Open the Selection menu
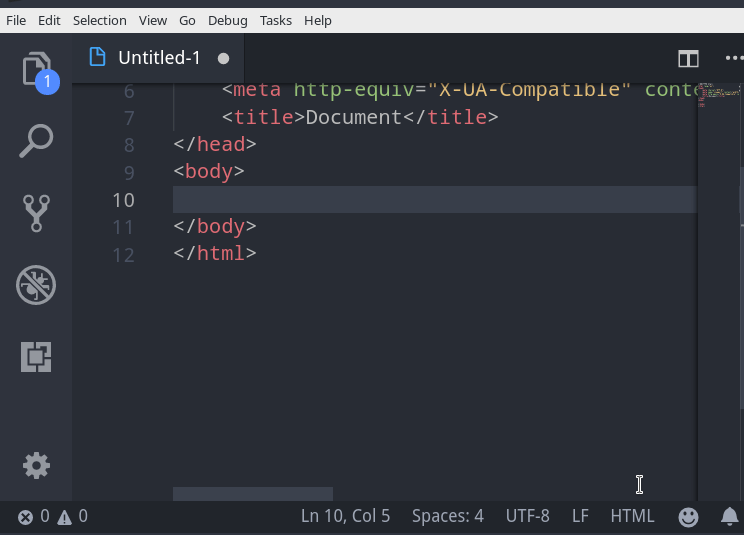744x535 pixels. point(100,21)
